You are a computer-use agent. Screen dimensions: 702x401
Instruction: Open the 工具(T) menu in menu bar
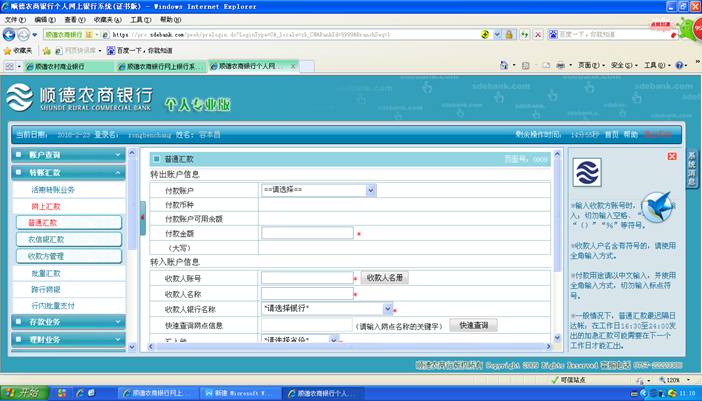tap(140, 19)
